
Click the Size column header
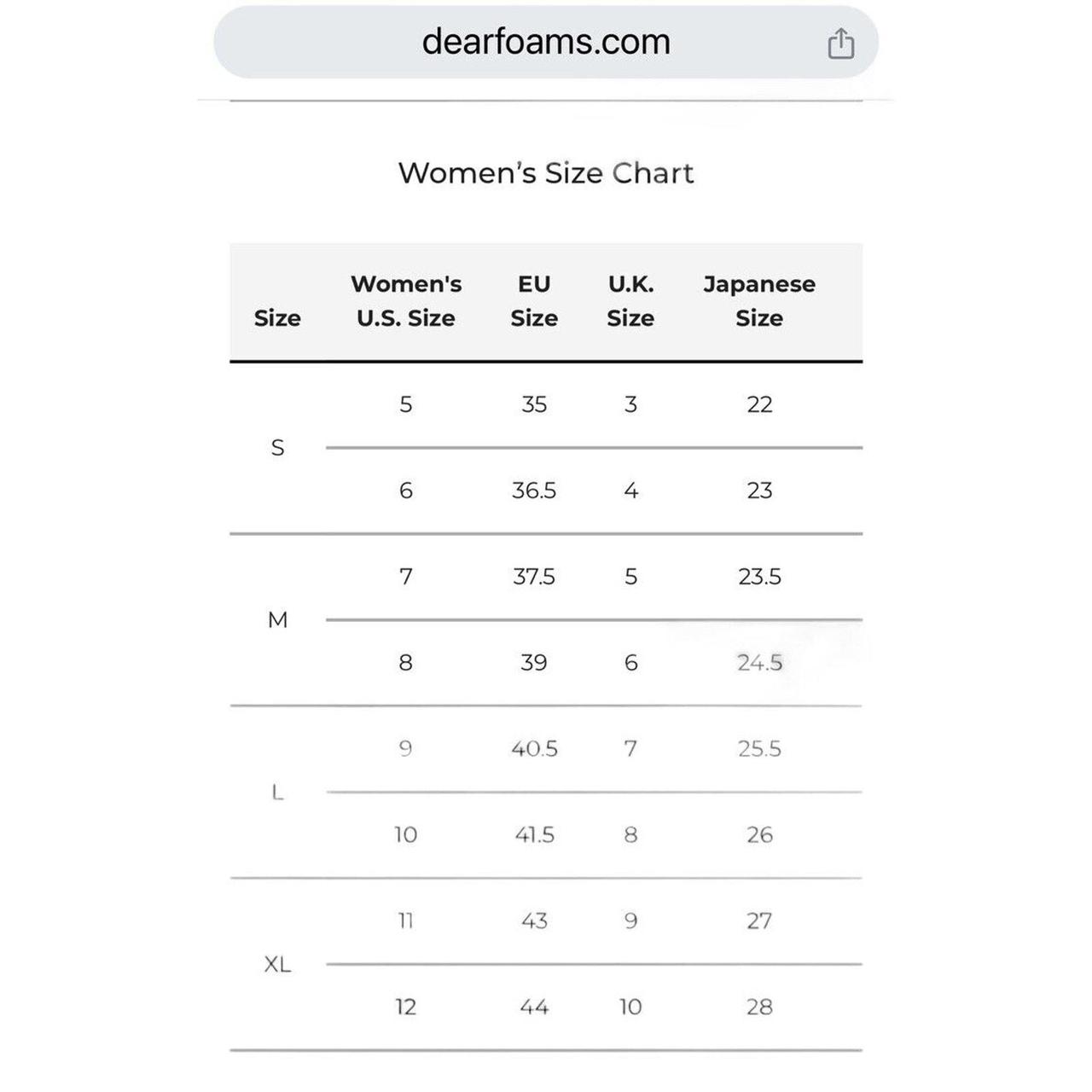[x=277, y=318]
